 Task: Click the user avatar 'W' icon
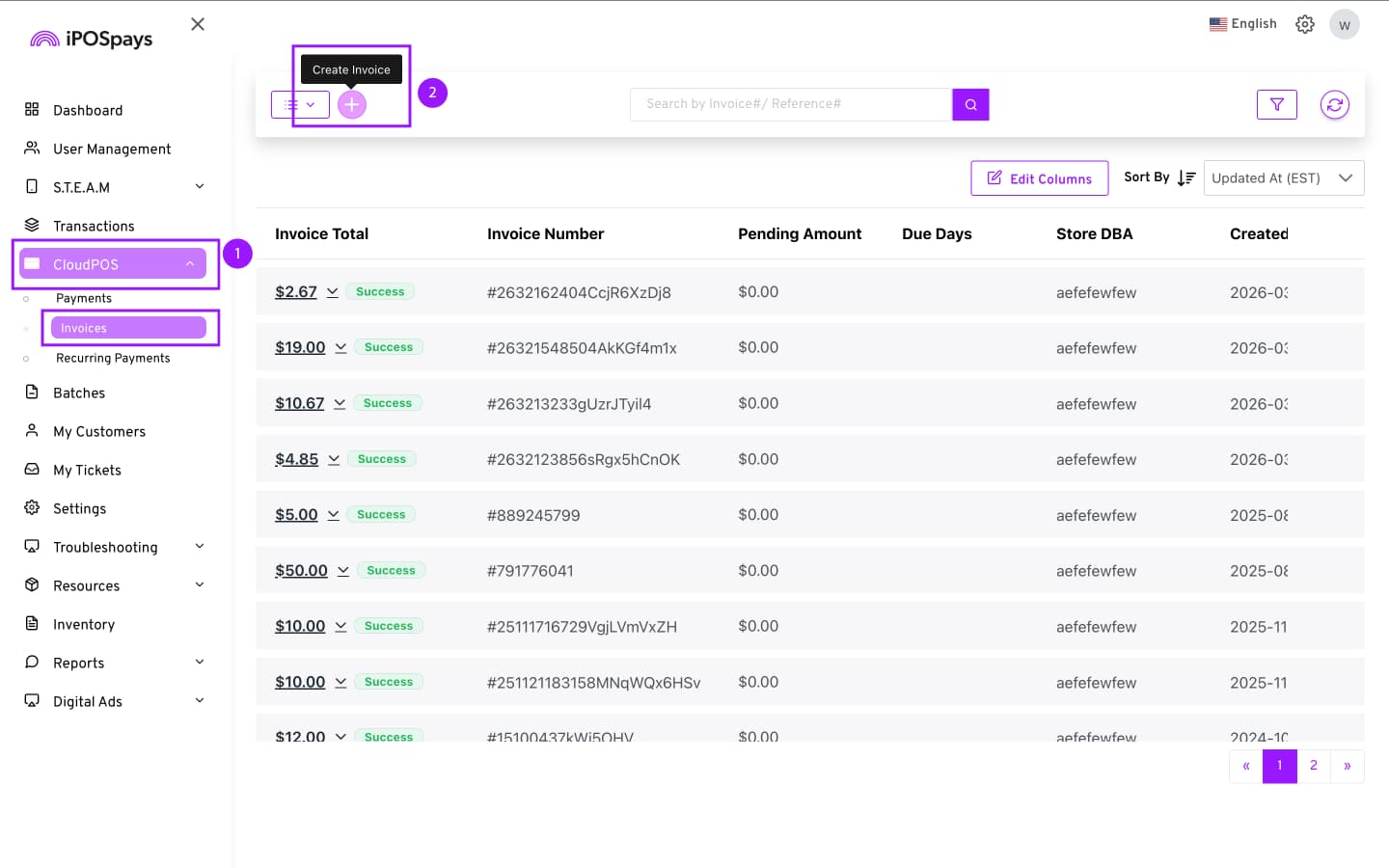(x=1344, y=24)
